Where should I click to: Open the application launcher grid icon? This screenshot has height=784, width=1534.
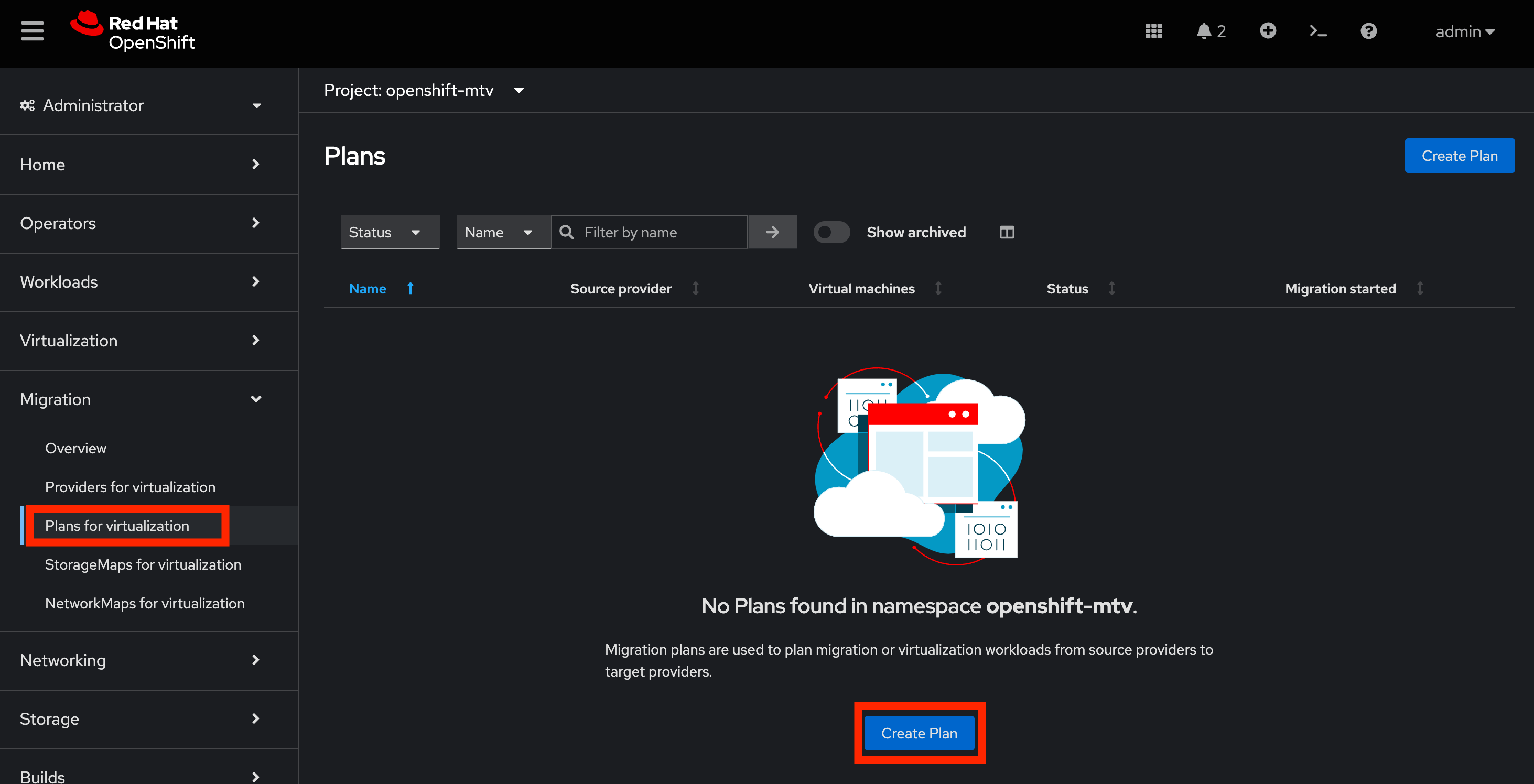(1153, 30)
